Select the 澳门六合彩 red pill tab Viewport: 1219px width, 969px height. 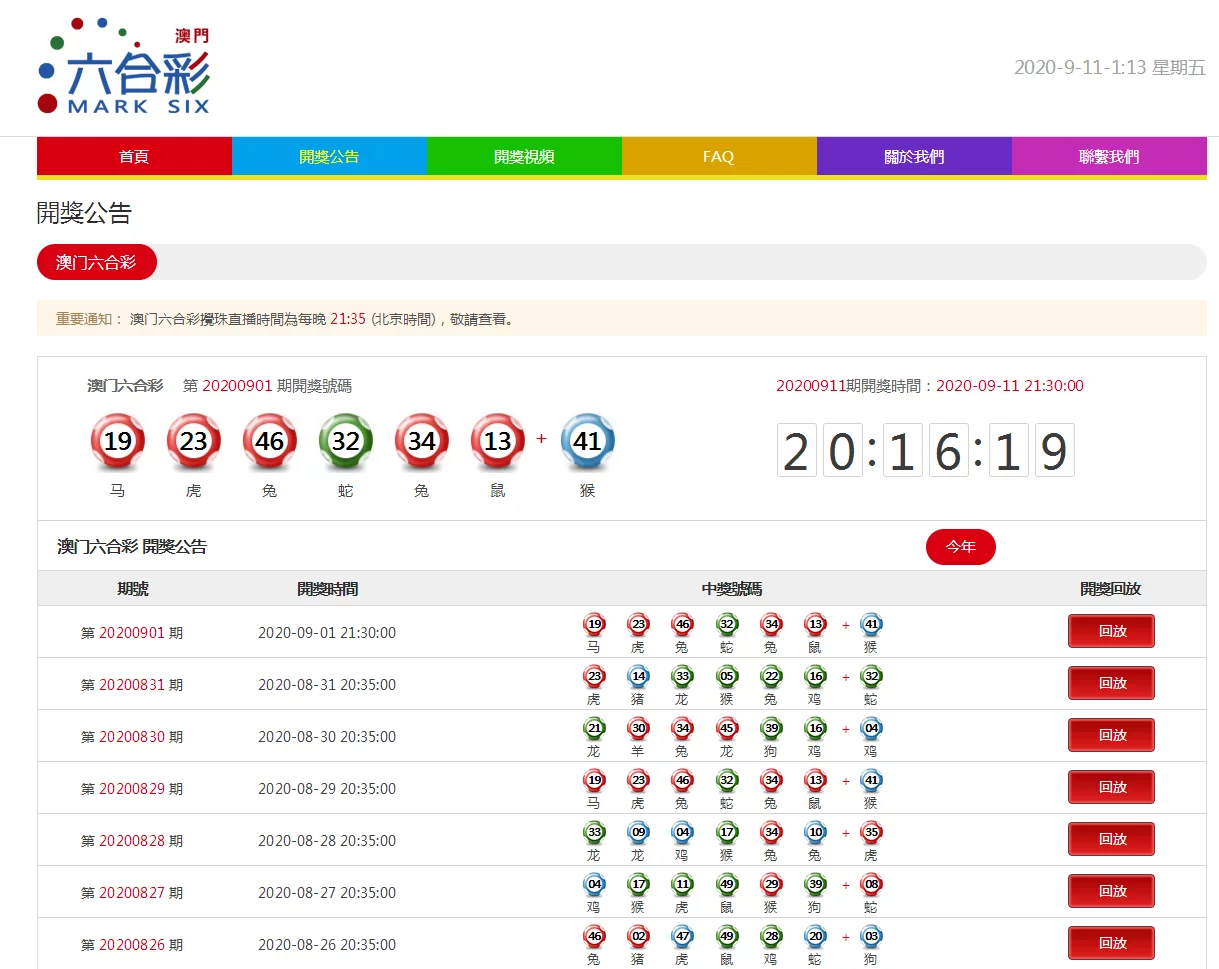[96, 262]
